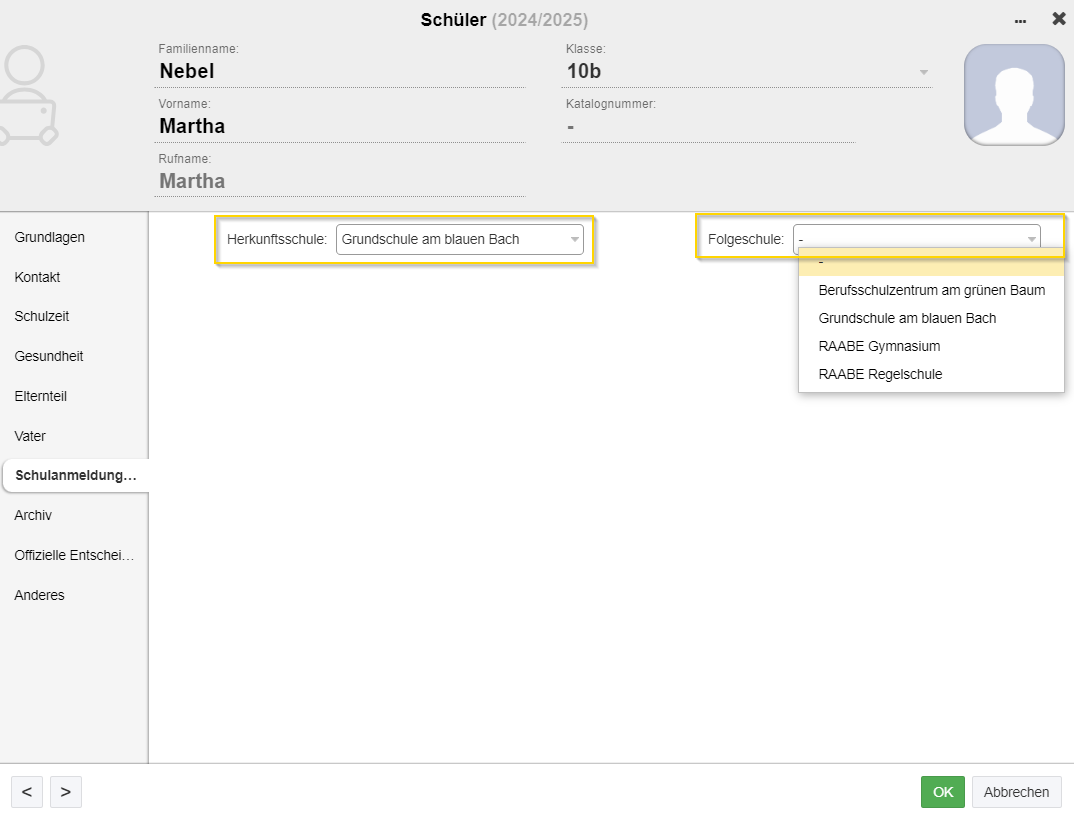Go to next student with right arrow

pos(65,792)
